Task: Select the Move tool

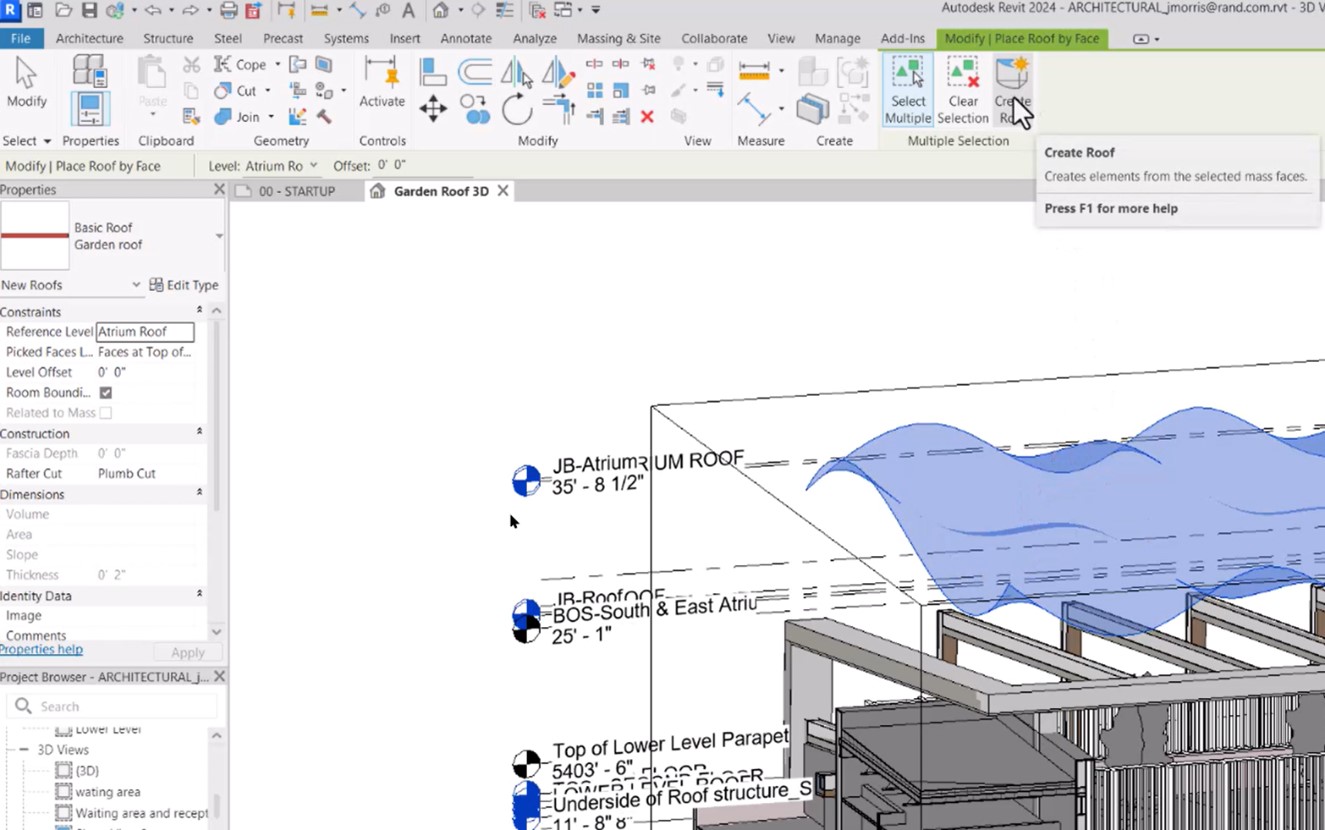Action: click(x=433, y=109)
